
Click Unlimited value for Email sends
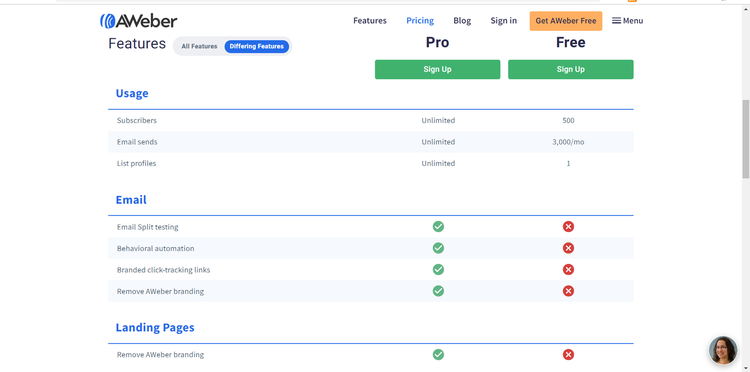point(438,142)
